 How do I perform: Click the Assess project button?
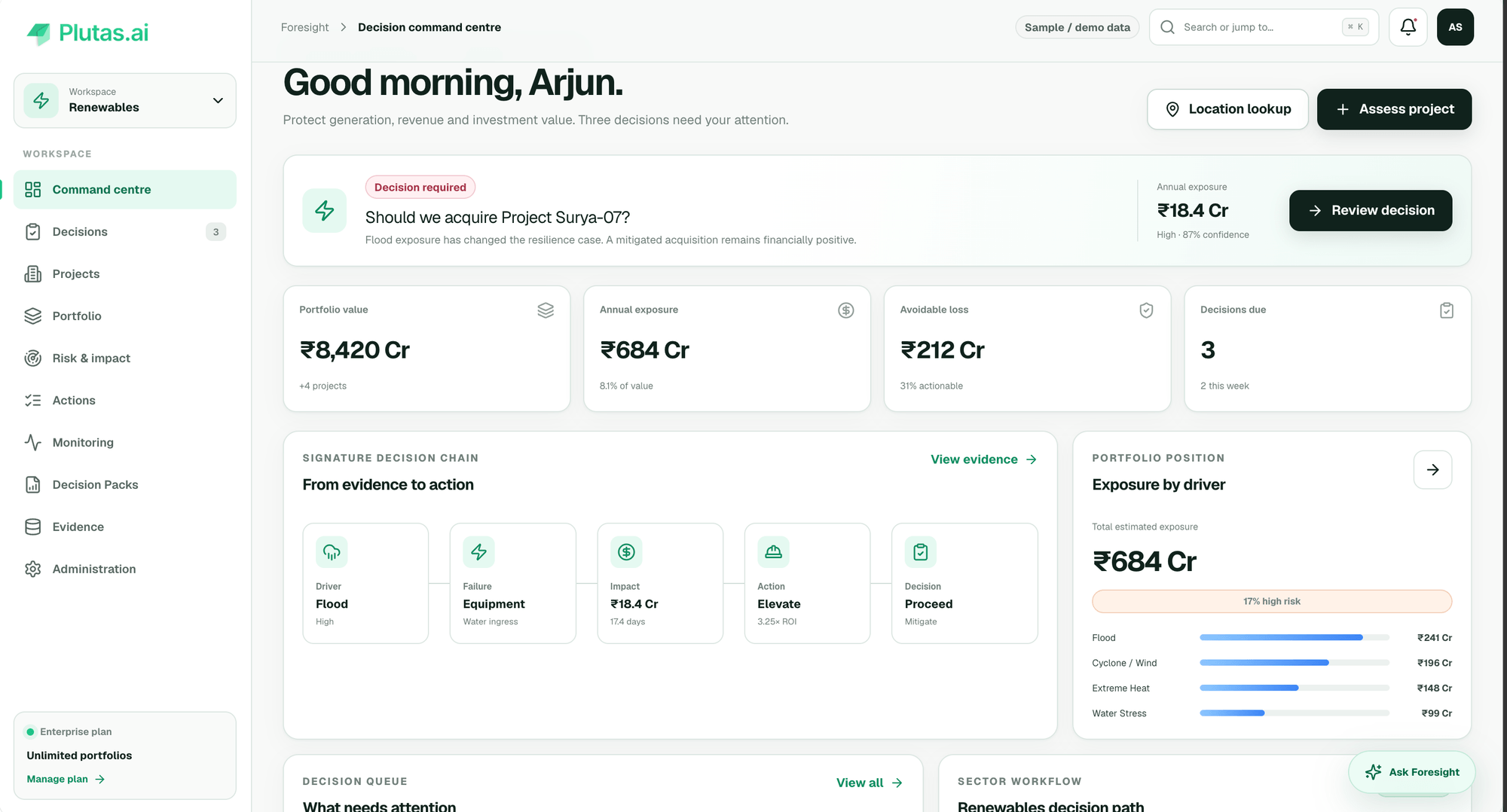point(1394,109)
